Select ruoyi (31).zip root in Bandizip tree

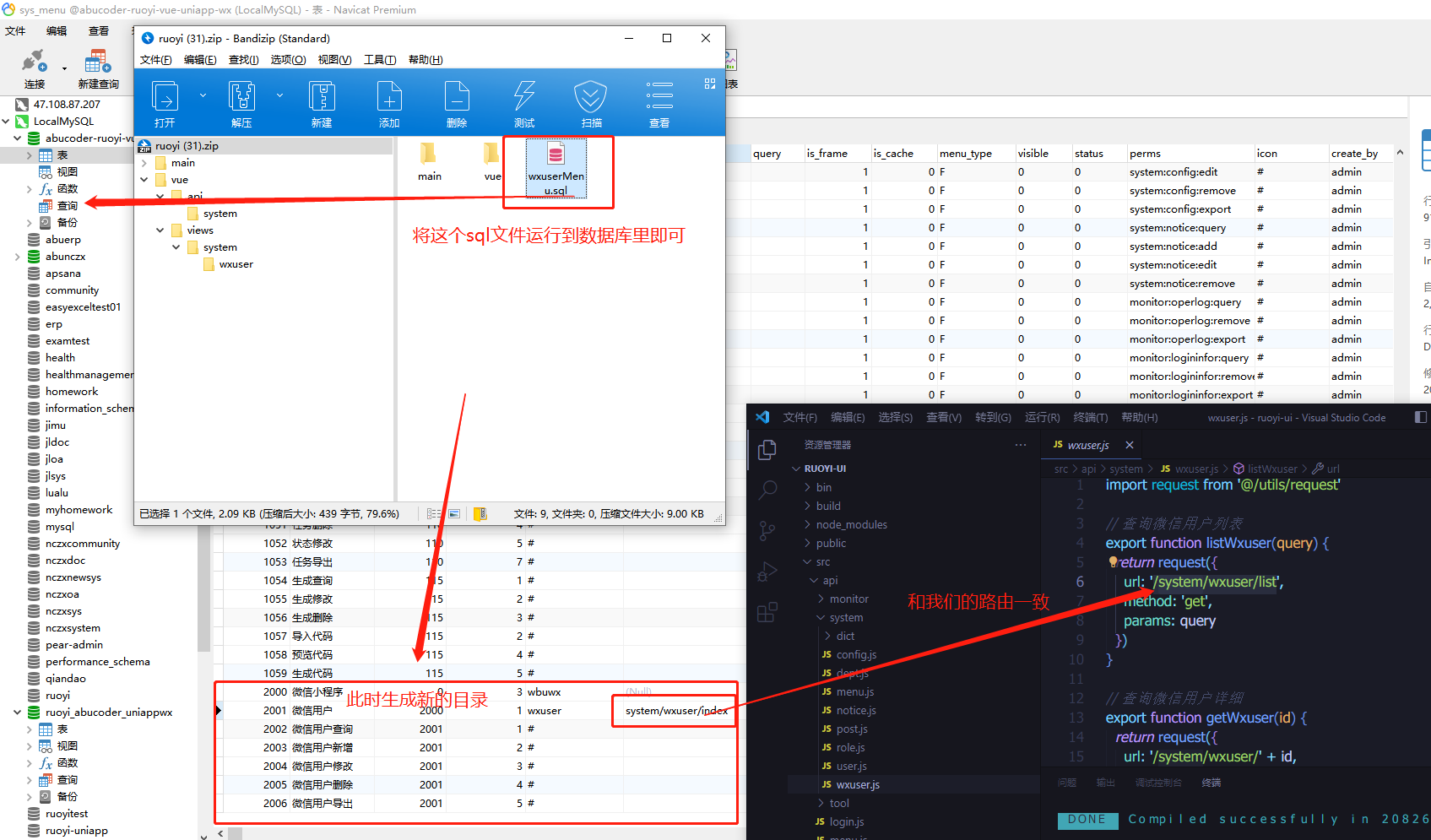[x=187, y=146]
